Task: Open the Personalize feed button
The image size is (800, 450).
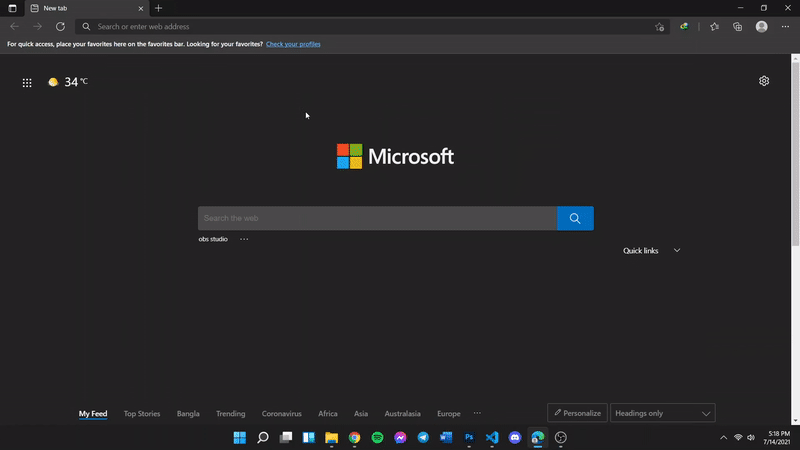Action: [577, 413]
